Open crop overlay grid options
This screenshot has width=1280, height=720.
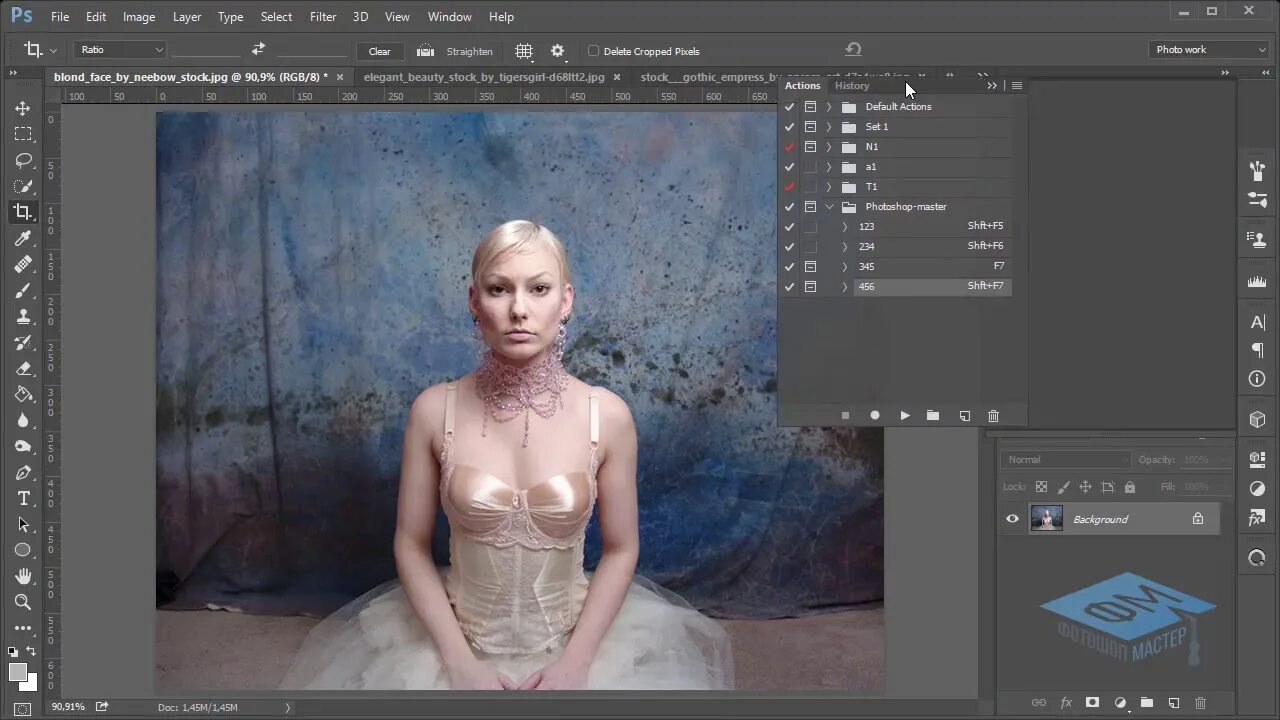click(524, 50)
